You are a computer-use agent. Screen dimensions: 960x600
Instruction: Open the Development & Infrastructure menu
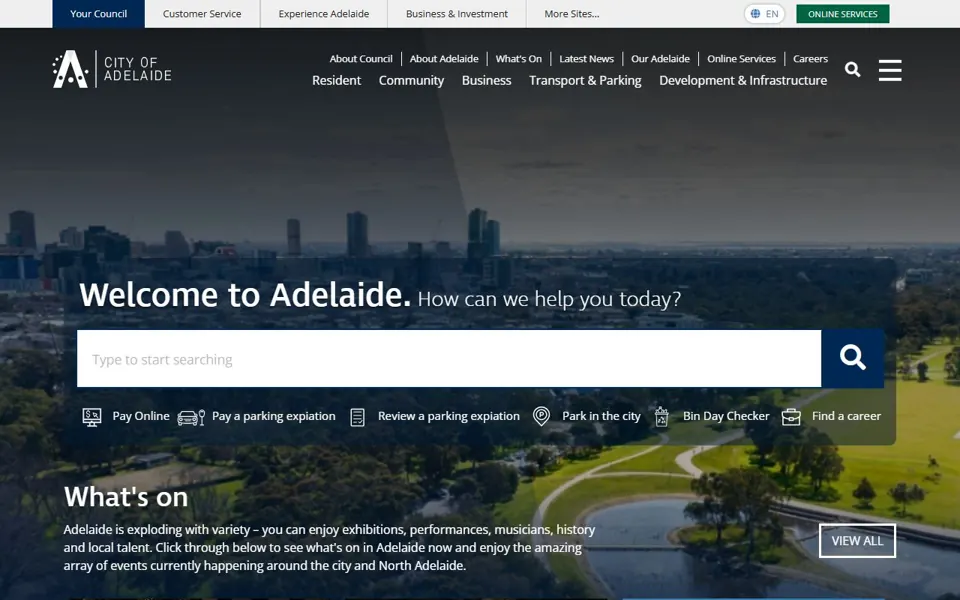coord(743,80)
